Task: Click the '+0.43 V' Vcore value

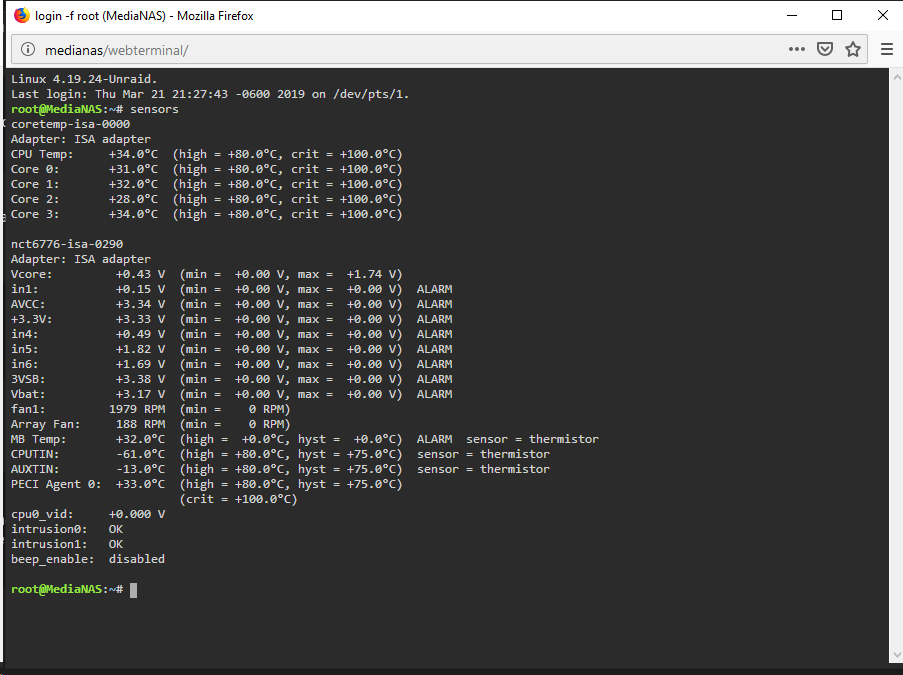Action: [x=141, y=274]
